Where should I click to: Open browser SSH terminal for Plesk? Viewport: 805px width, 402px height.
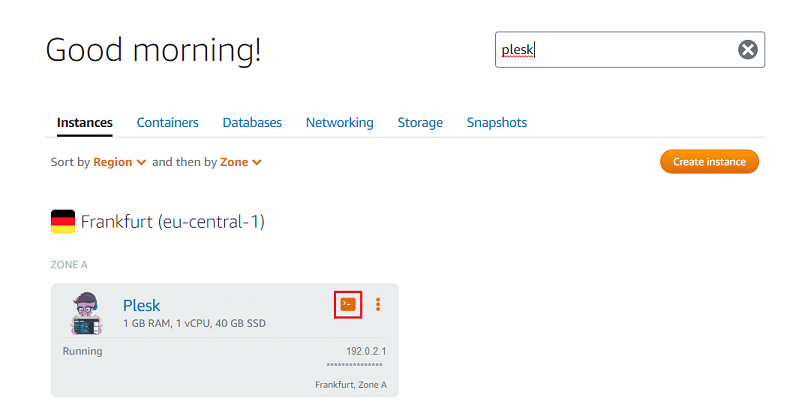(x=347, y=304)
